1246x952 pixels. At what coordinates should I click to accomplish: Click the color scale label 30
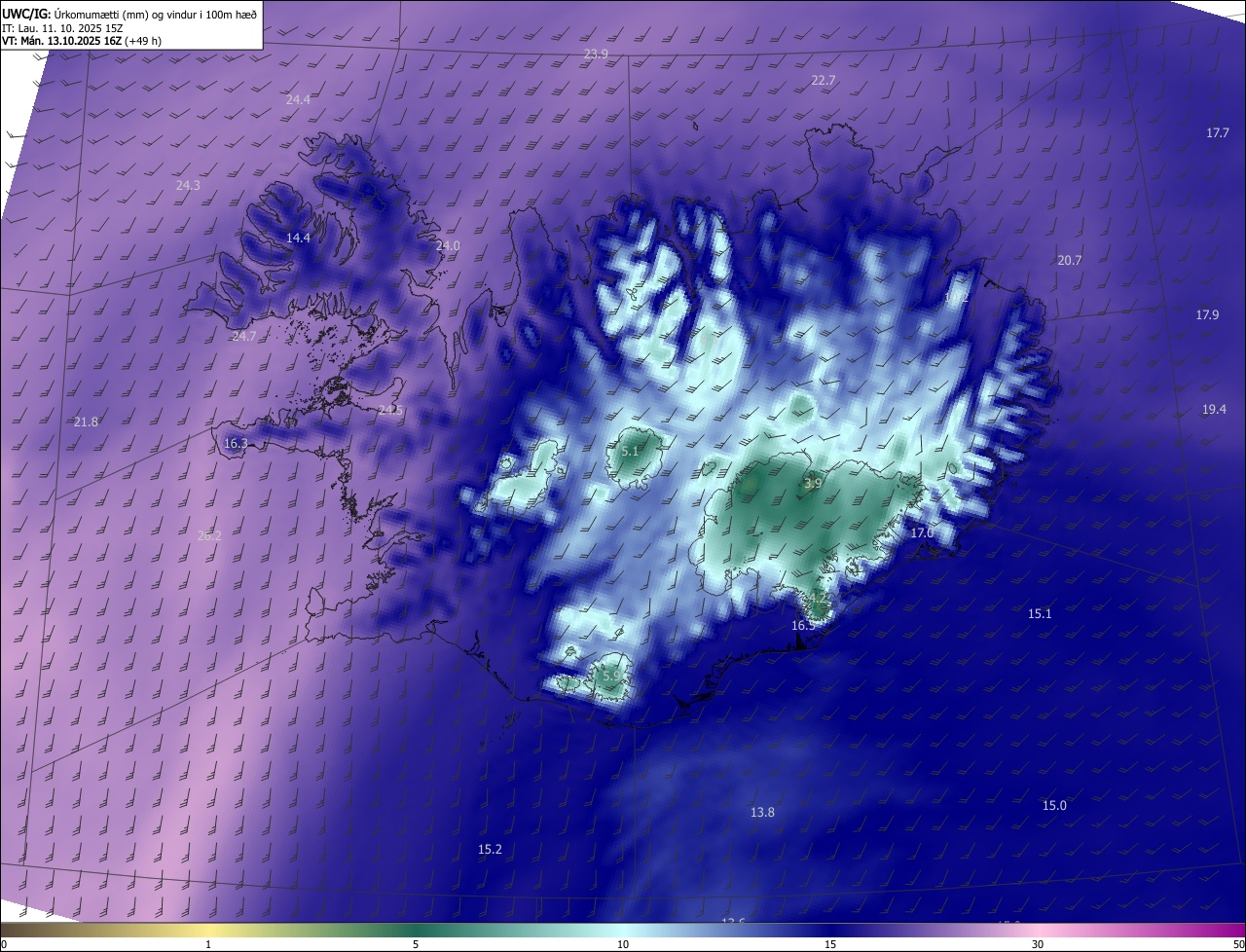click(1038, 945)
